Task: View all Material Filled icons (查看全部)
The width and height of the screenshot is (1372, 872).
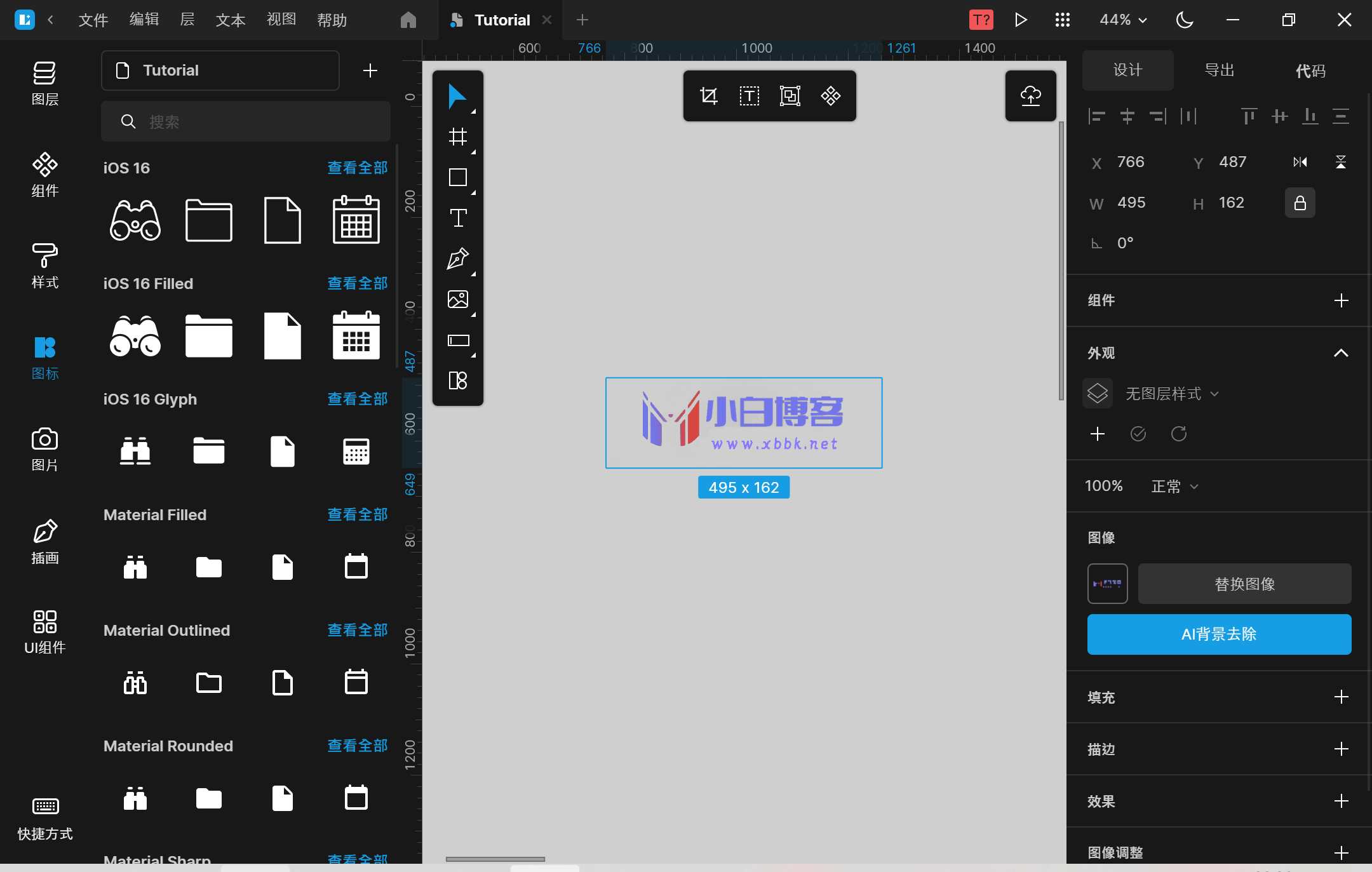Action: (x=357, y=514)
